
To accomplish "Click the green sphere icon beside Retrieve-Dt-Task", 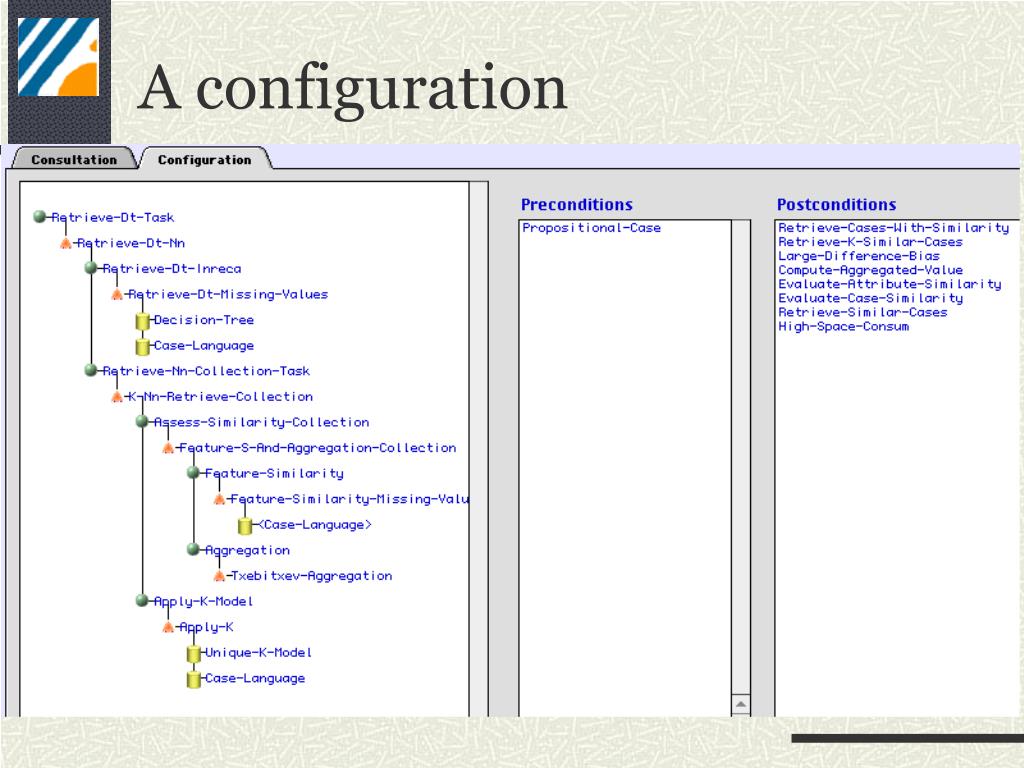I will (40, 216).
